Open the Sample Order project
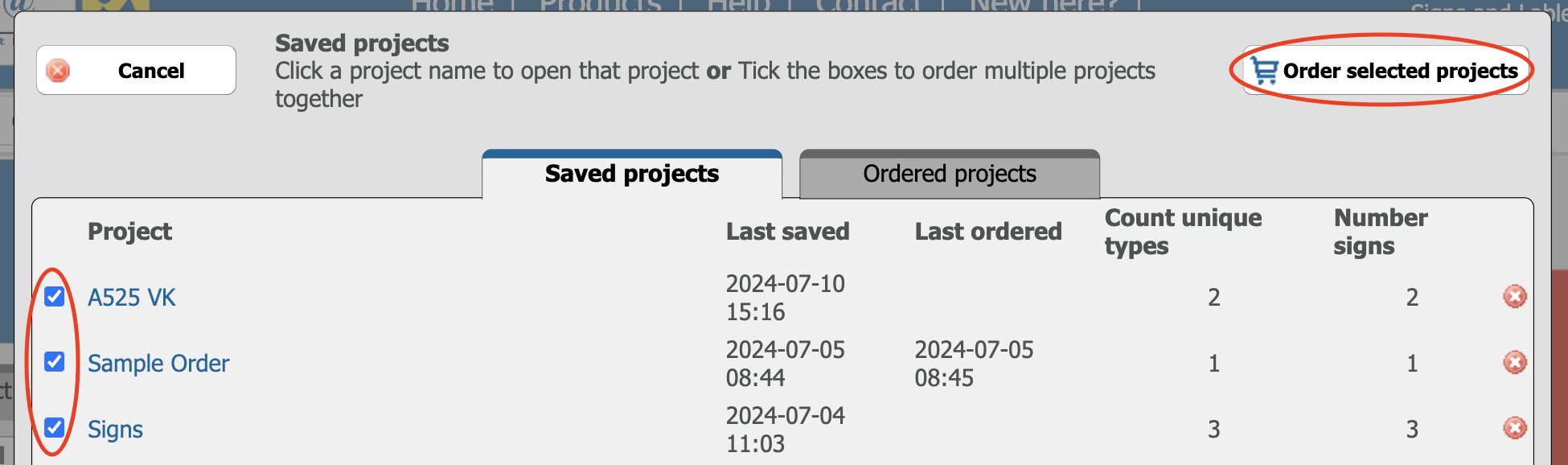Image resolution: width=1568 pixels, height=465 pixels. 158,364
